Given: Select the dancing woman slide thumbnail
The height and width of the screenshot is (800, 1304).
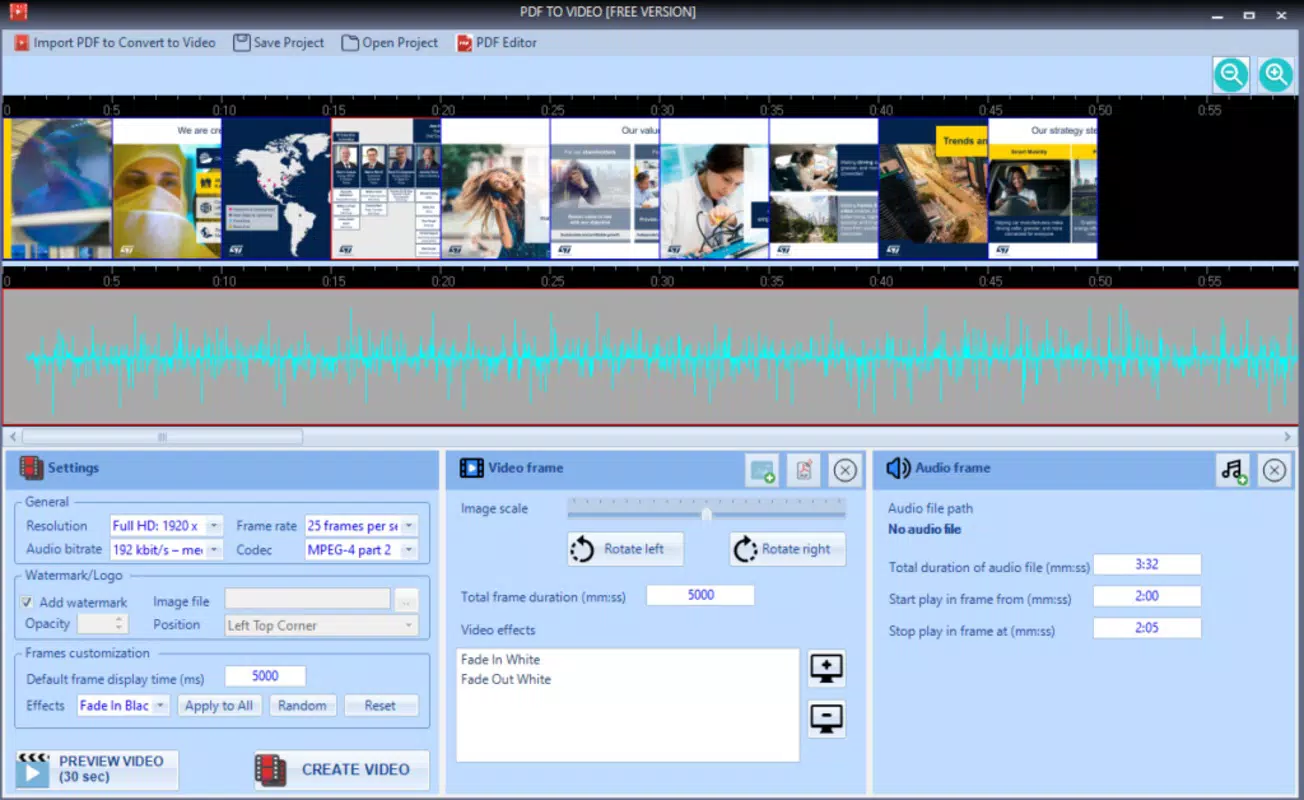Looking at the screenshot, I should (x=496, y=189).
